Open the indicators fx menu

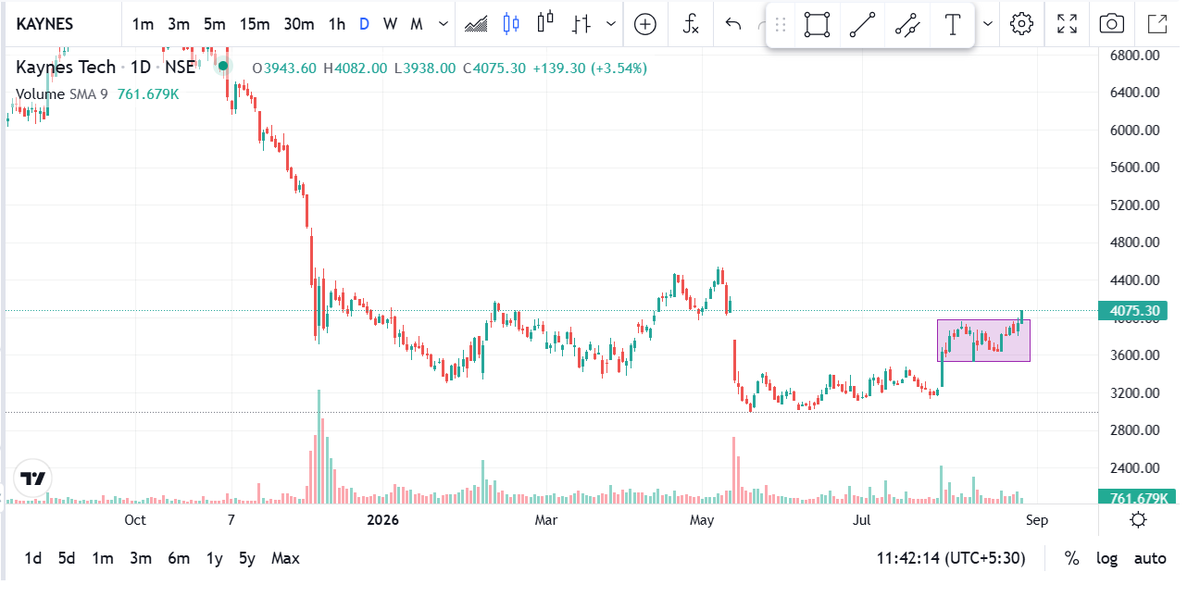(691, 24)
